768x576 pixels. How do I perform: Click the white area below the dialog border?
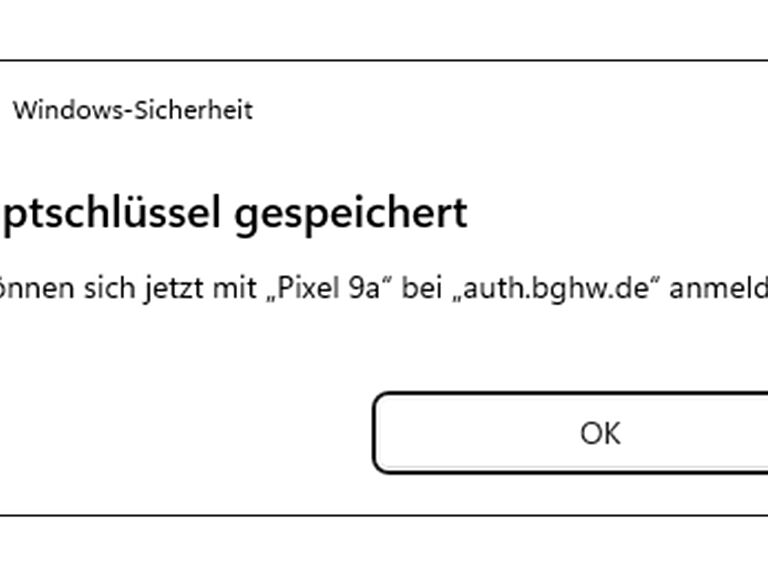[x=384, y=548]
